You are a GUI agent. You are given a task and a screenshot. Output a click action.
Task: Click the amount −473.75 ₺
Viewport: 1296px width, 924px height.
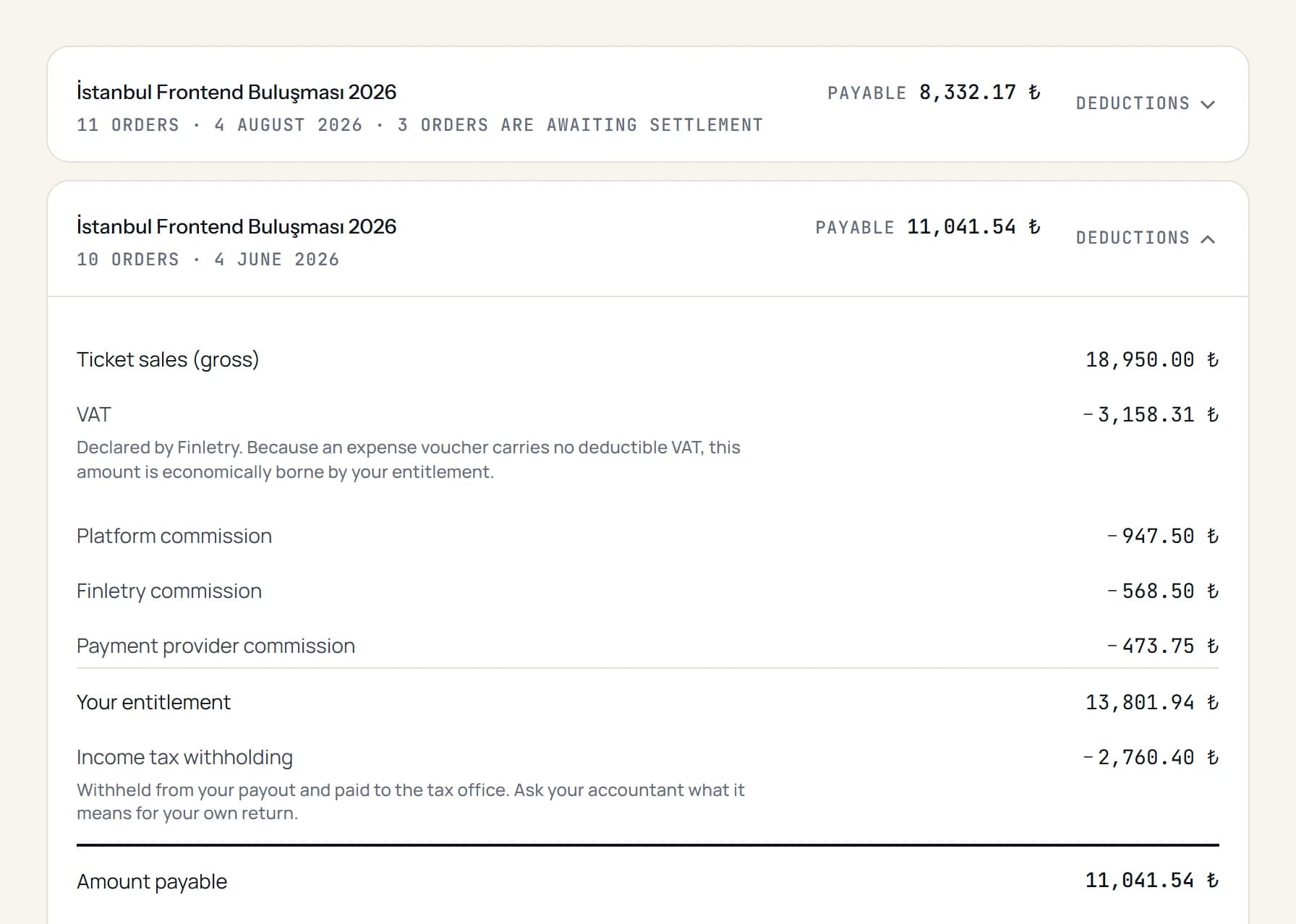pyautogui.click(x=1163, y=646)
